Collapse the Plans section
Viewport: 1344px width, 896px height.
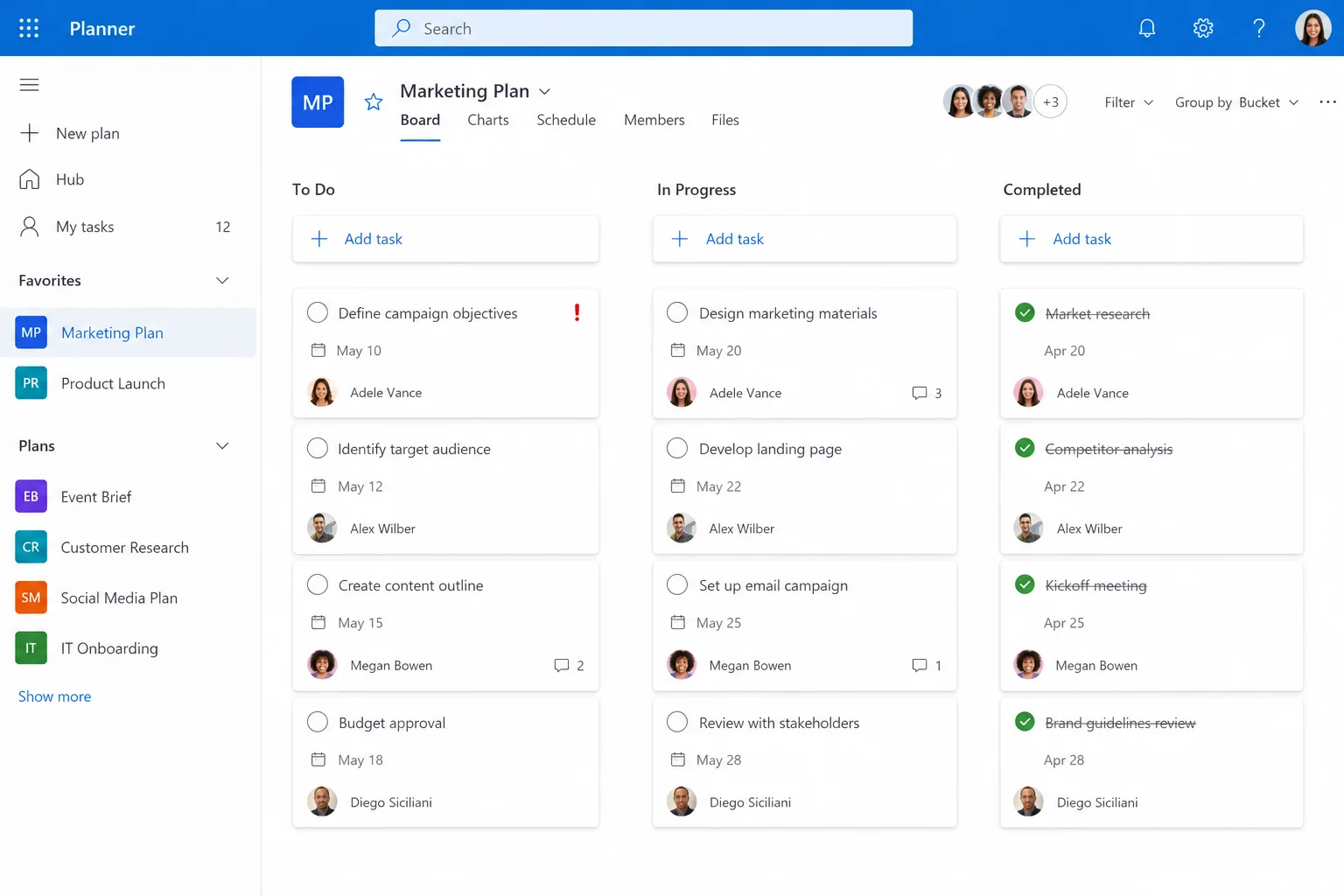[222, 445]
